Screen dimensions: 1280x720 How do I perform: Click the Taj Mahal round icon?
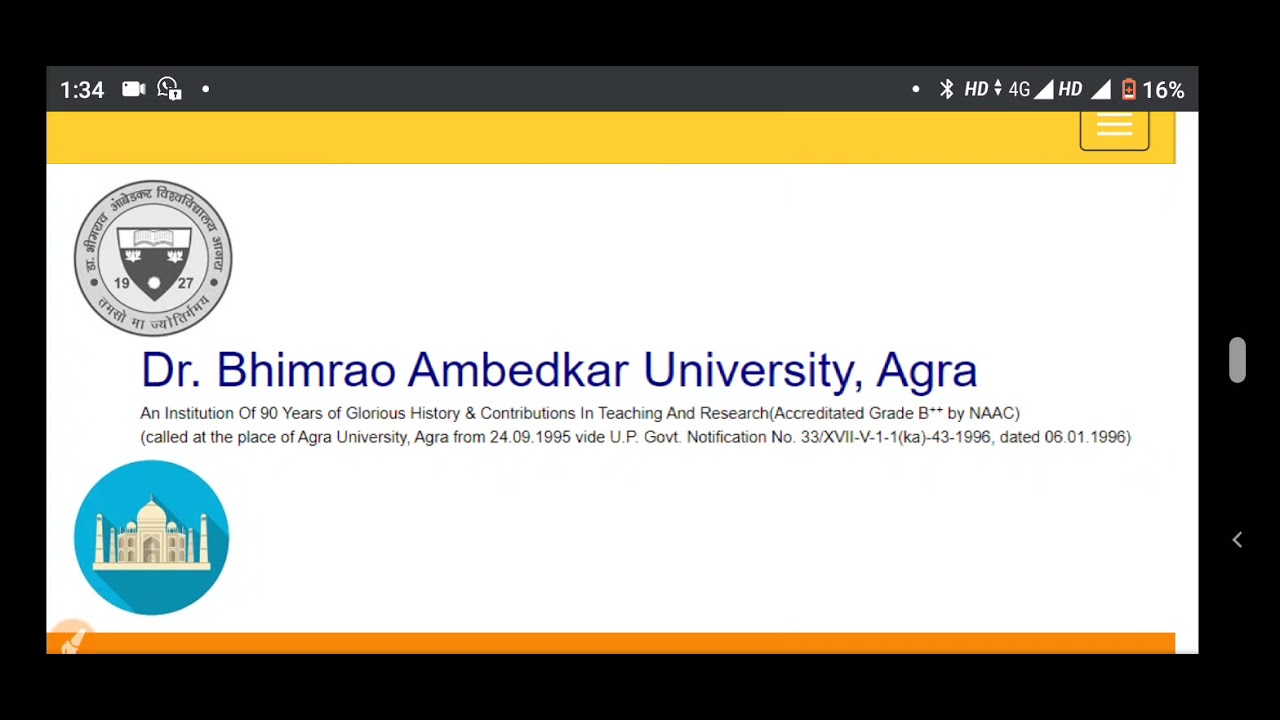tap(152, 537)
